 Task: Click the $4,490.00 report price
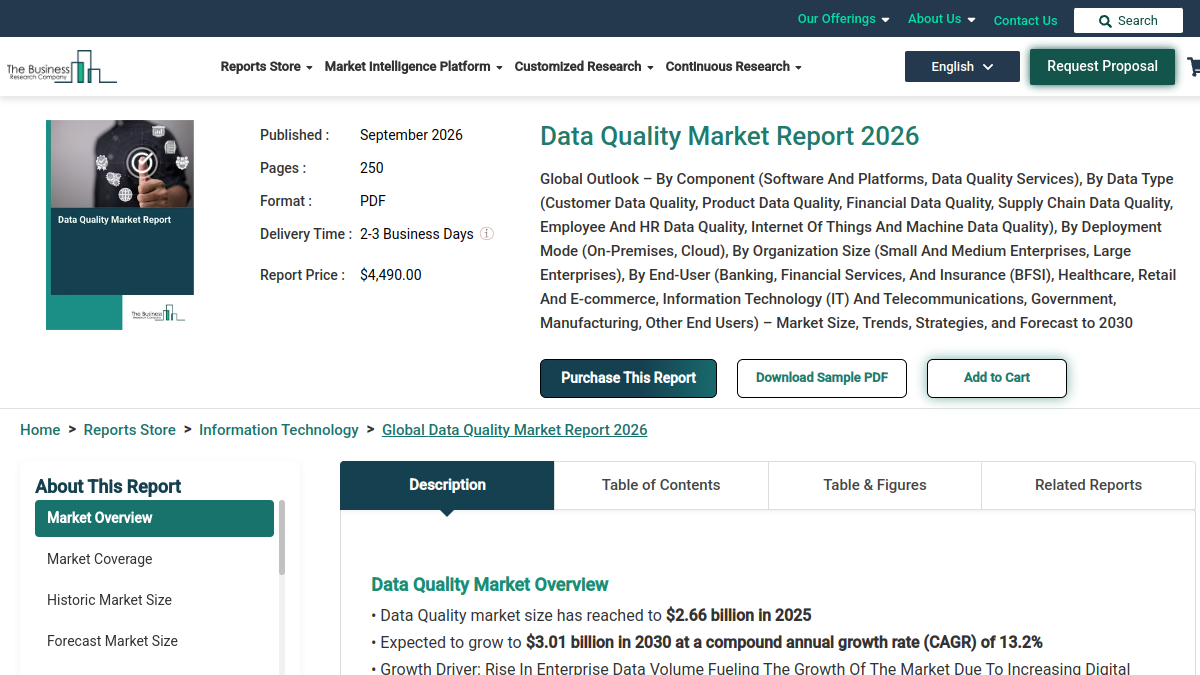[x=391, y=275]
